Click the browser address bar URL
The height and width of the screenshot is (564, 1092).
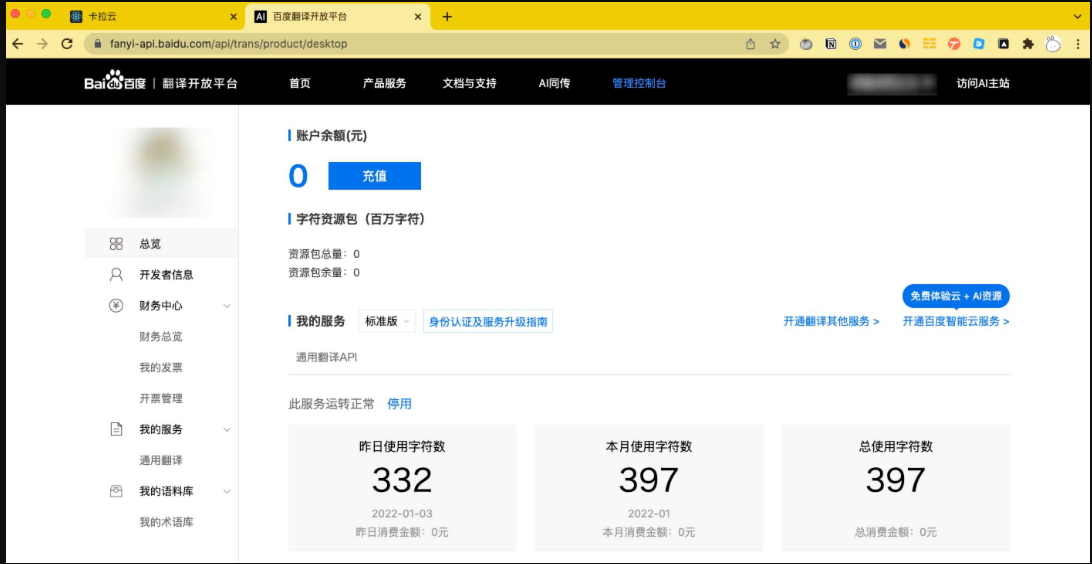pyautogui.click(x=229, y=44)
